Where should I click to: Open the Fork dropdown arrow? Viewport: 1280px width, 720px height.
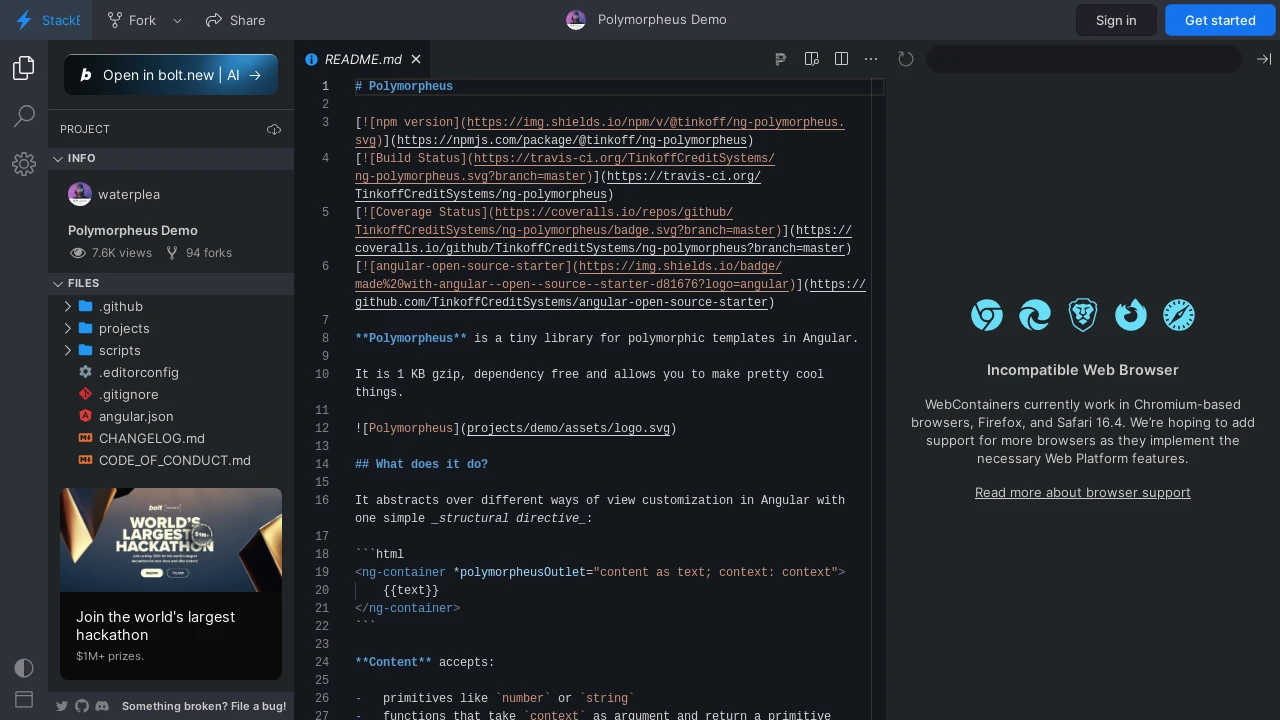coord(177,20)
